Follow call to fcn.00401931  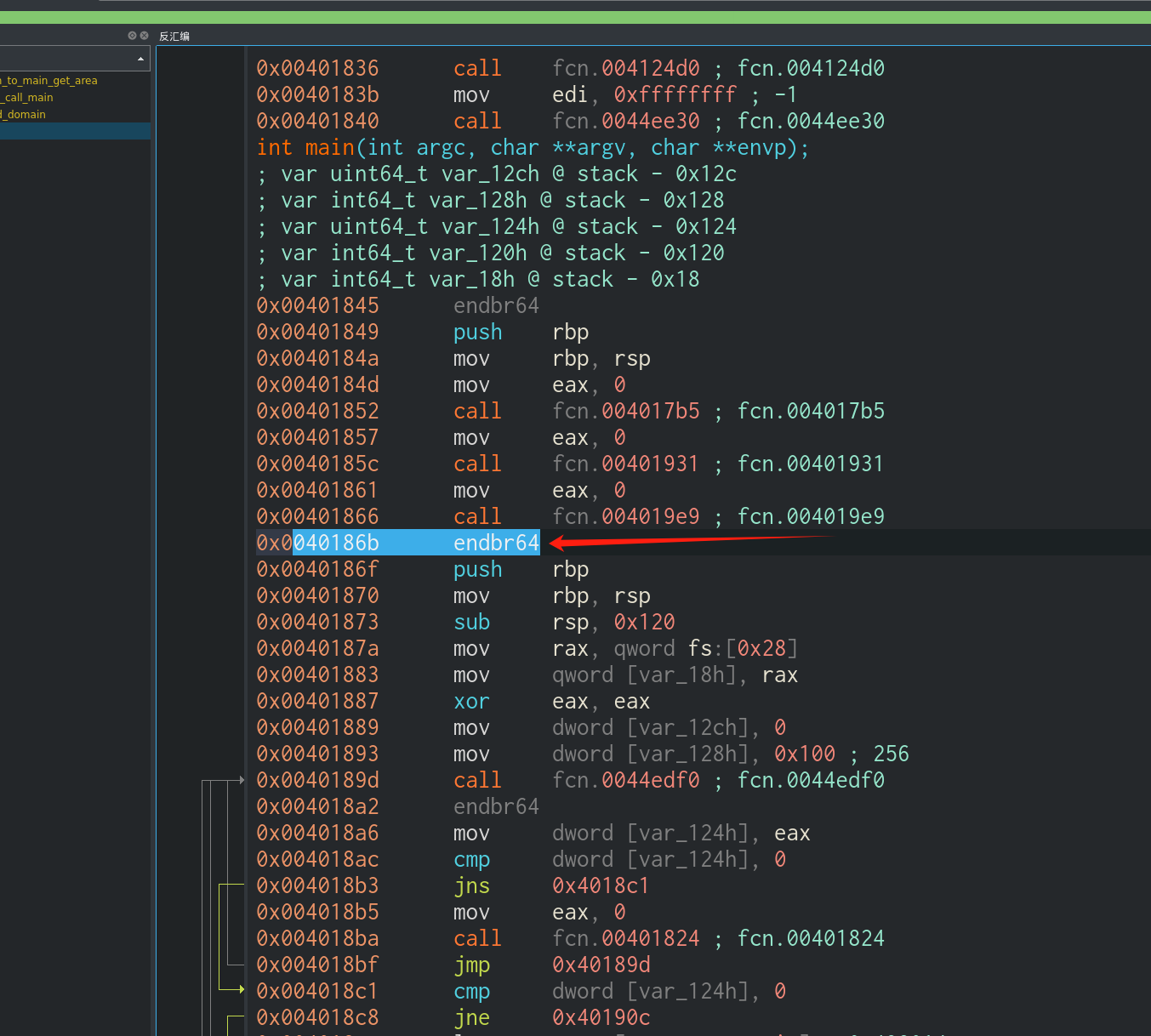626,464
